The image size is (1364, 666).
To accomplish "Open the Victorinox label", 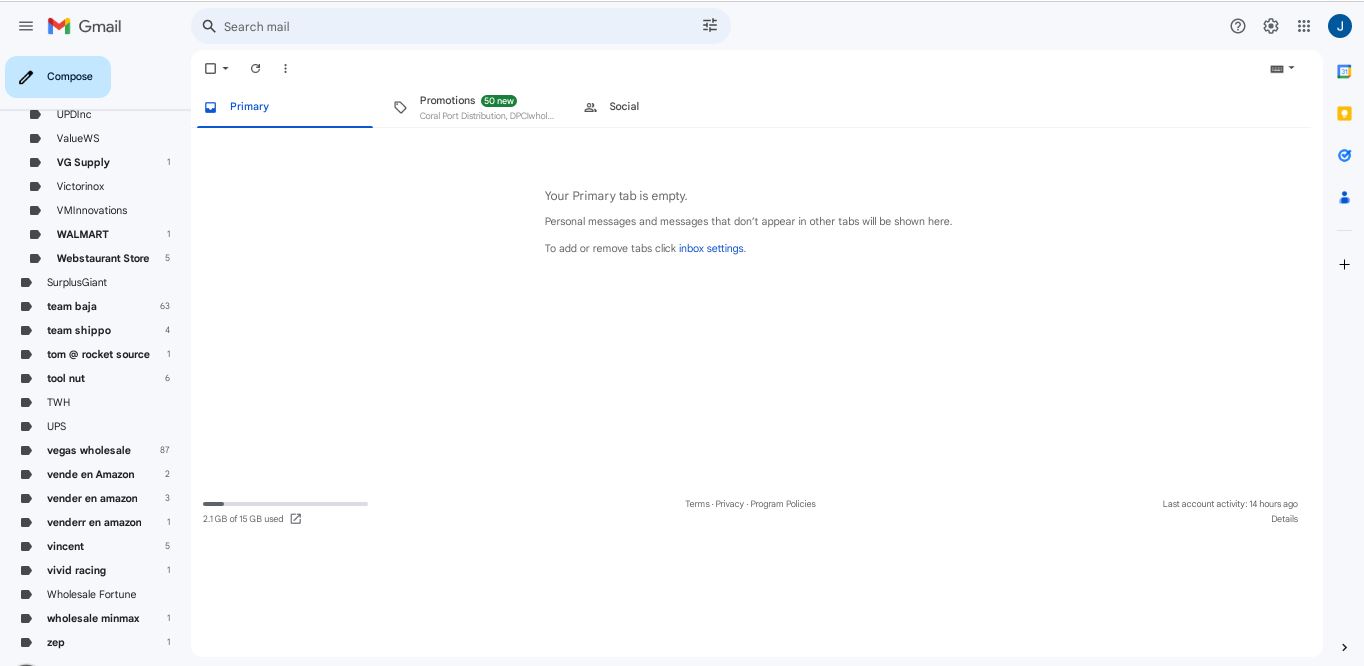I will (x=80, y=186).
